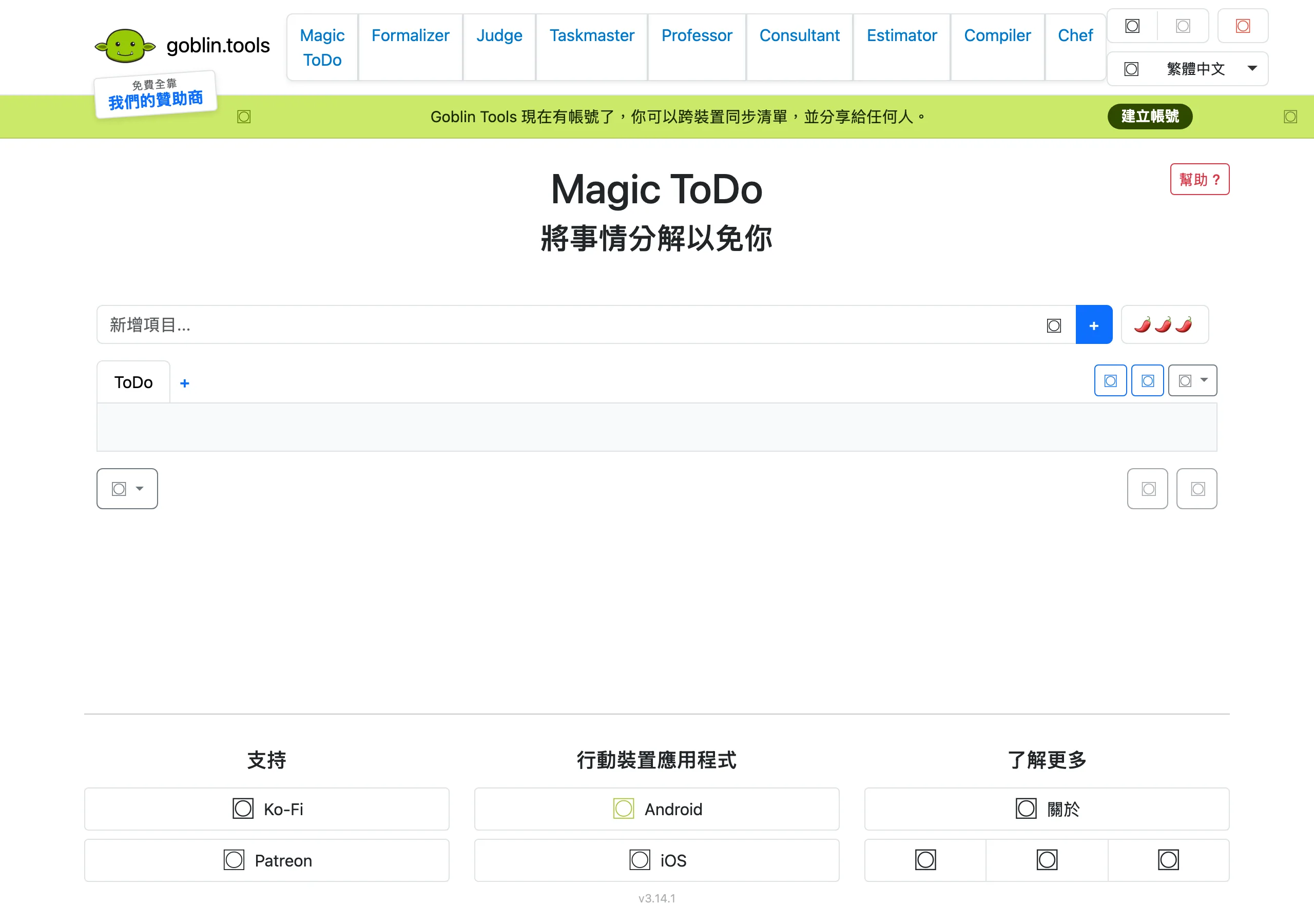Click the 我們的贊助商 sponsor badge
The image size is (1314, 924).
[x=155, y=94]
